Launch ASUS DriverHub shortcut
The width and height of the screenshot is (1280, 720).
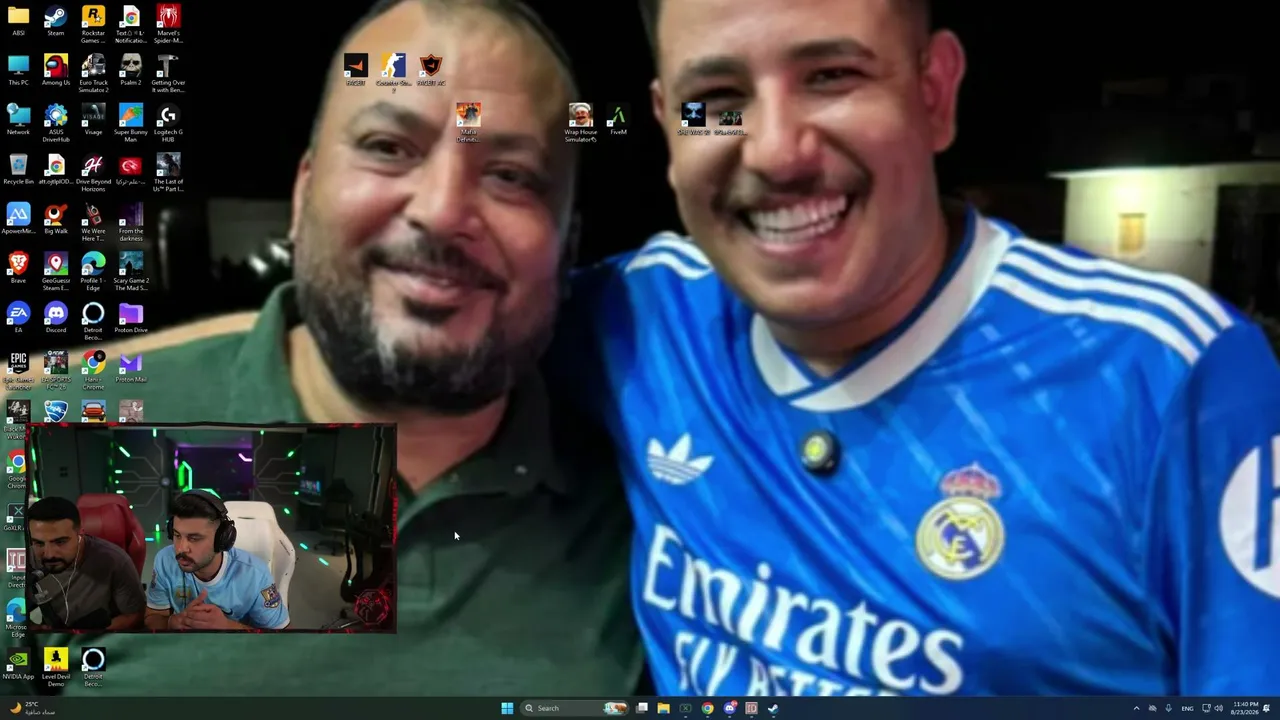(x=56, y=123)
